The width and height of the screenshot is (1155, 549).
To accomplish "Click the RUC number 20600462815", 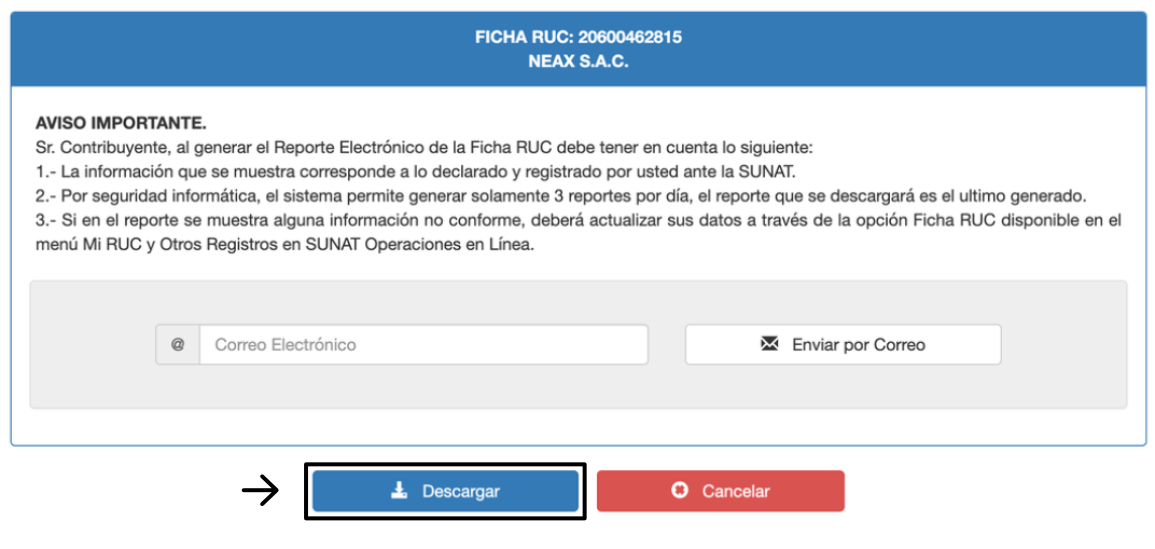I will [630, 38].
